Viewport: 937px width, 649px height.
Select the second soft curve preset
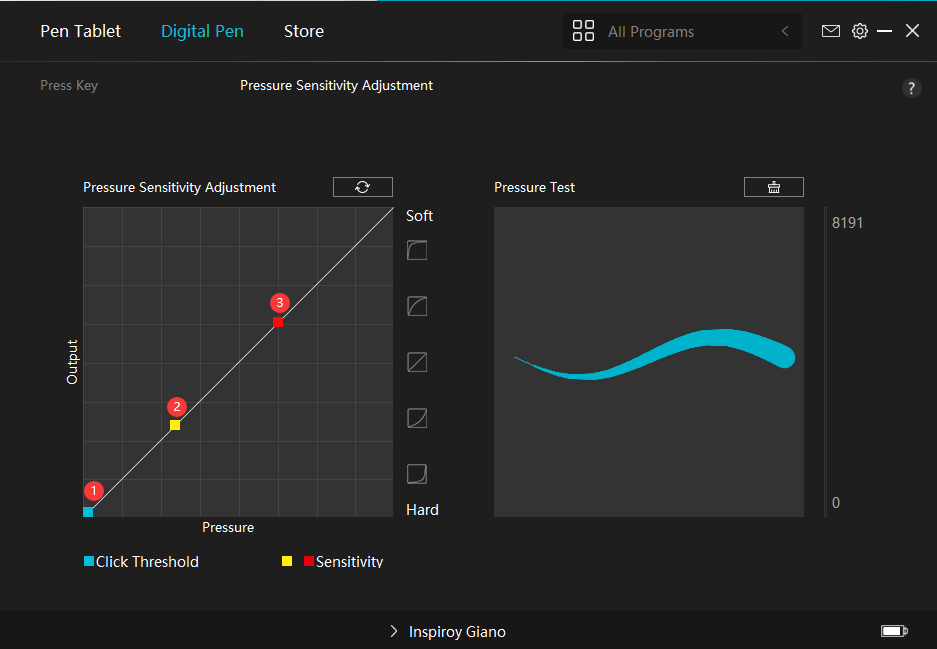click(x=417, y=306)
